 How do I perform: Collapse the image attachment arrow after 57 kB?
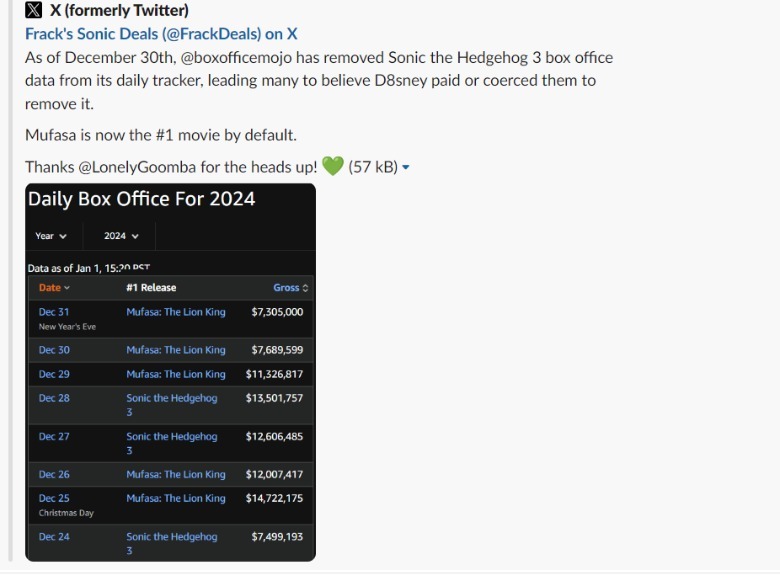(x=405, y=167)
